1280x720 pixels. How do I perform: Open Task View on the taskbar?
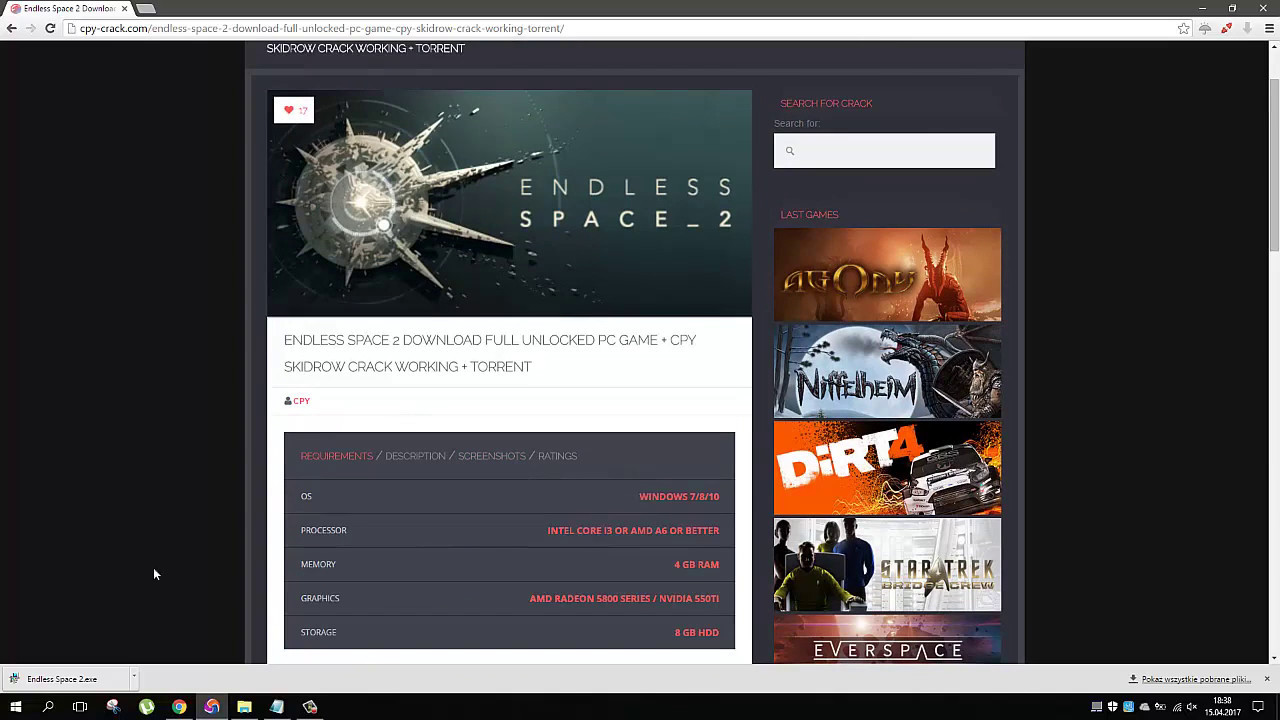point(80,707)
